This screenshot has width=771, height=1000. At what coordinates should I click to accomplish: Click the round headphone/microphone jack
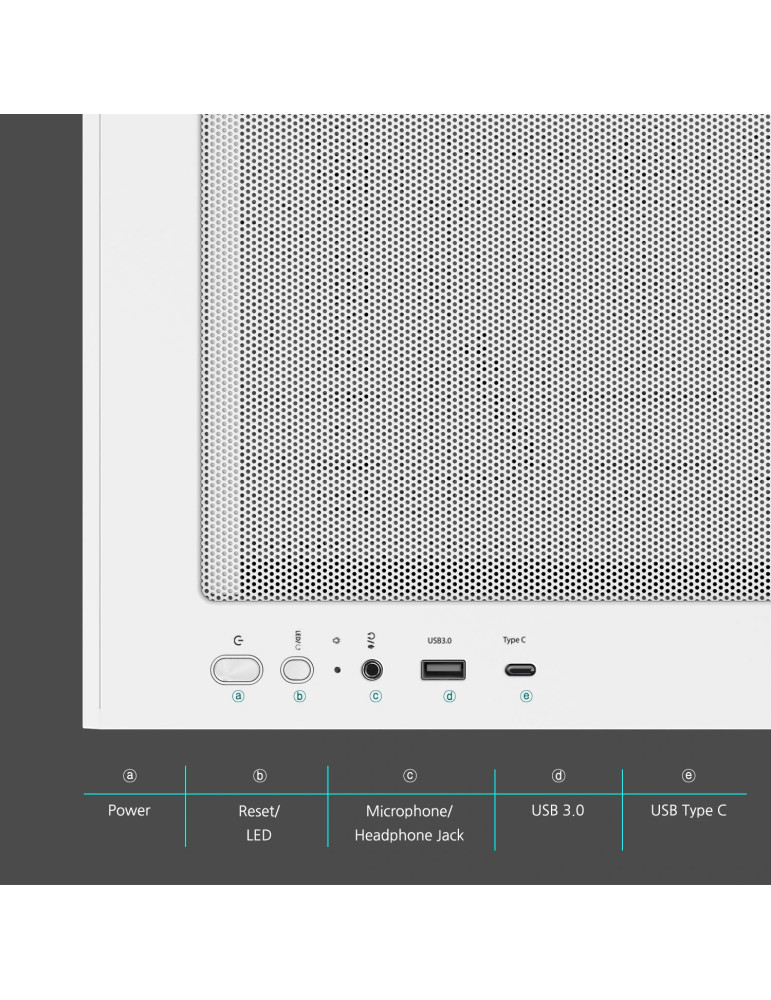click(x=375, y=669)
